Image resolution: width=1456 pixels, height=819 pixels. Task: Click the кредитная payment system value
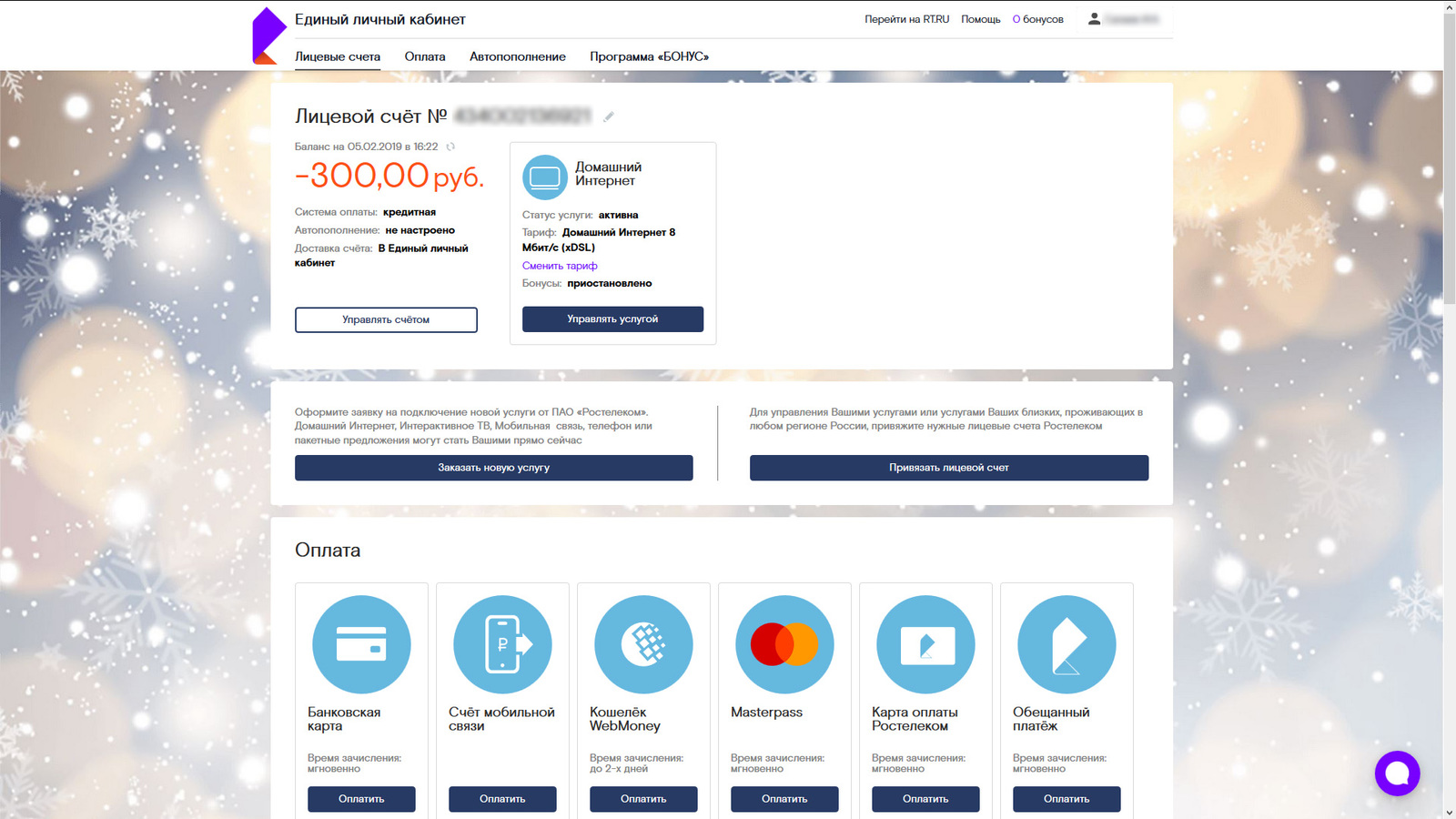(409, 213)
